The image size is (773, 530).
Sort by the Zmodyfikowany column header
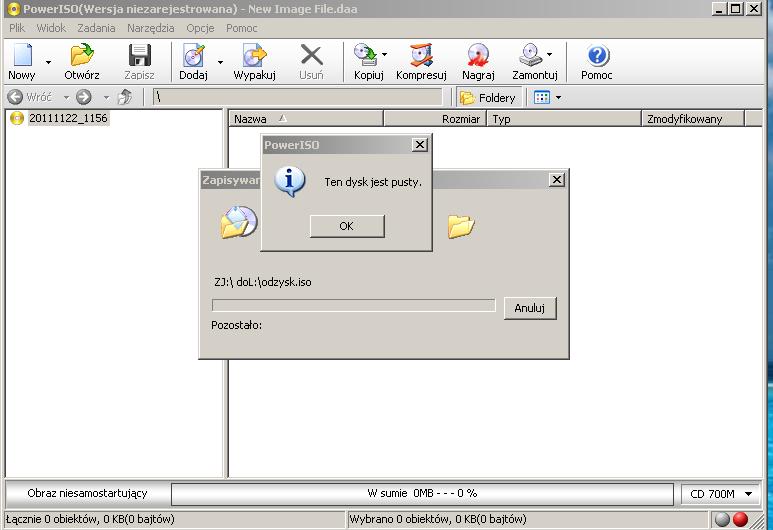(693, 119)
